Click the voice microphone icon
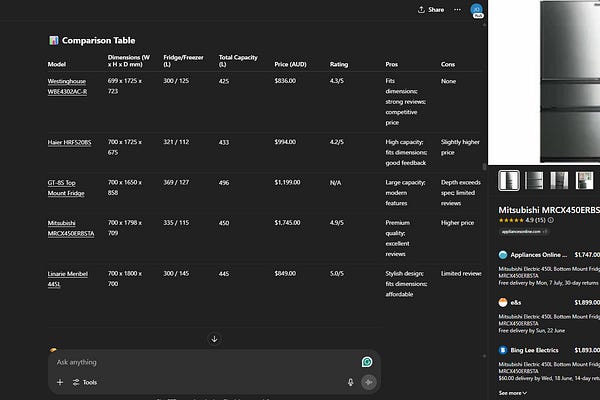The height and width of the screenshot is (400, 600). point(350,382)
